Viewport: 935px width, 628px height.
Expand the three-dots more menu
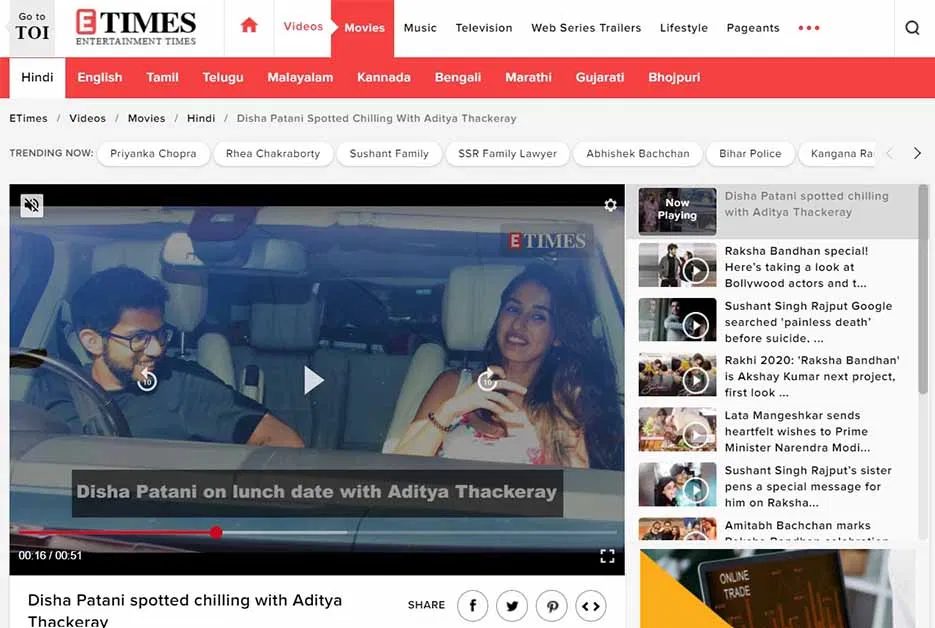click(x=809, y=27)
